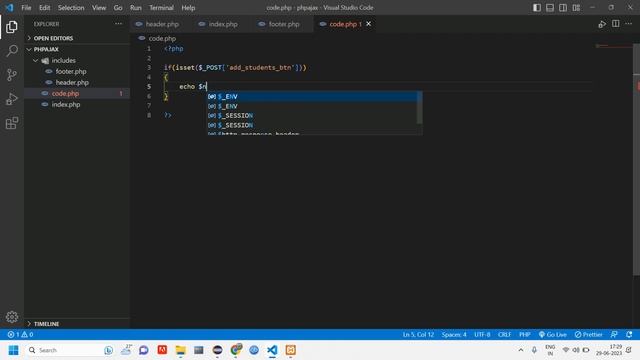Open the File menu
The height and width of the screenshot is (360, 640).
[26, 8]
